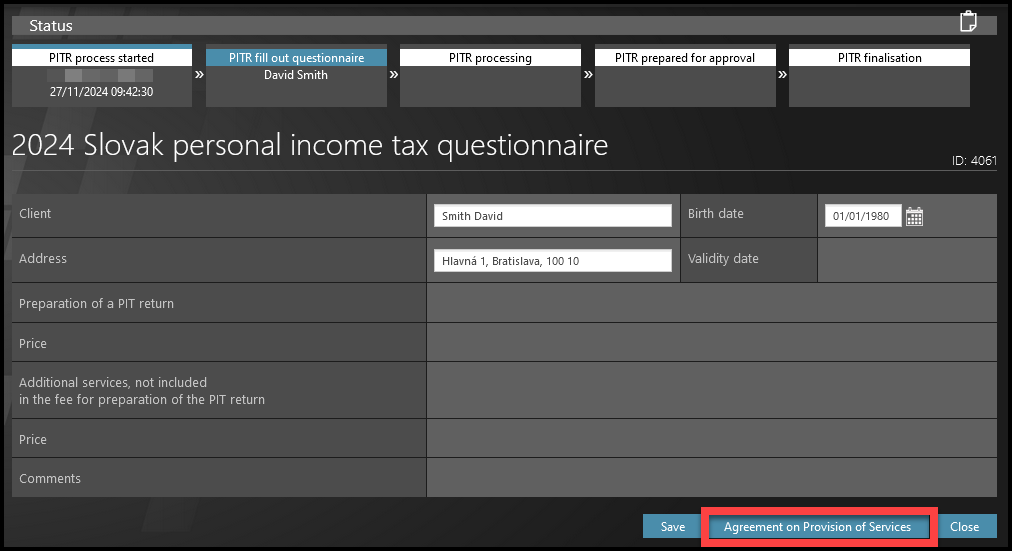Select the PITR process started step
Screen dimensions: 1012x551
(101, 75)
